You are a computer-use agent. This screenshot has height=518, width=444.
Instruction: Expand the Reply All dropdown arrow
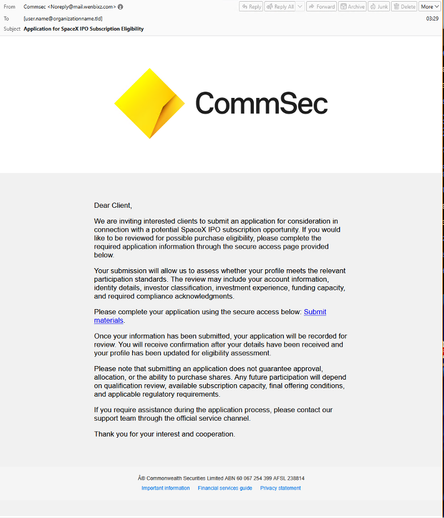pos(300,7)
